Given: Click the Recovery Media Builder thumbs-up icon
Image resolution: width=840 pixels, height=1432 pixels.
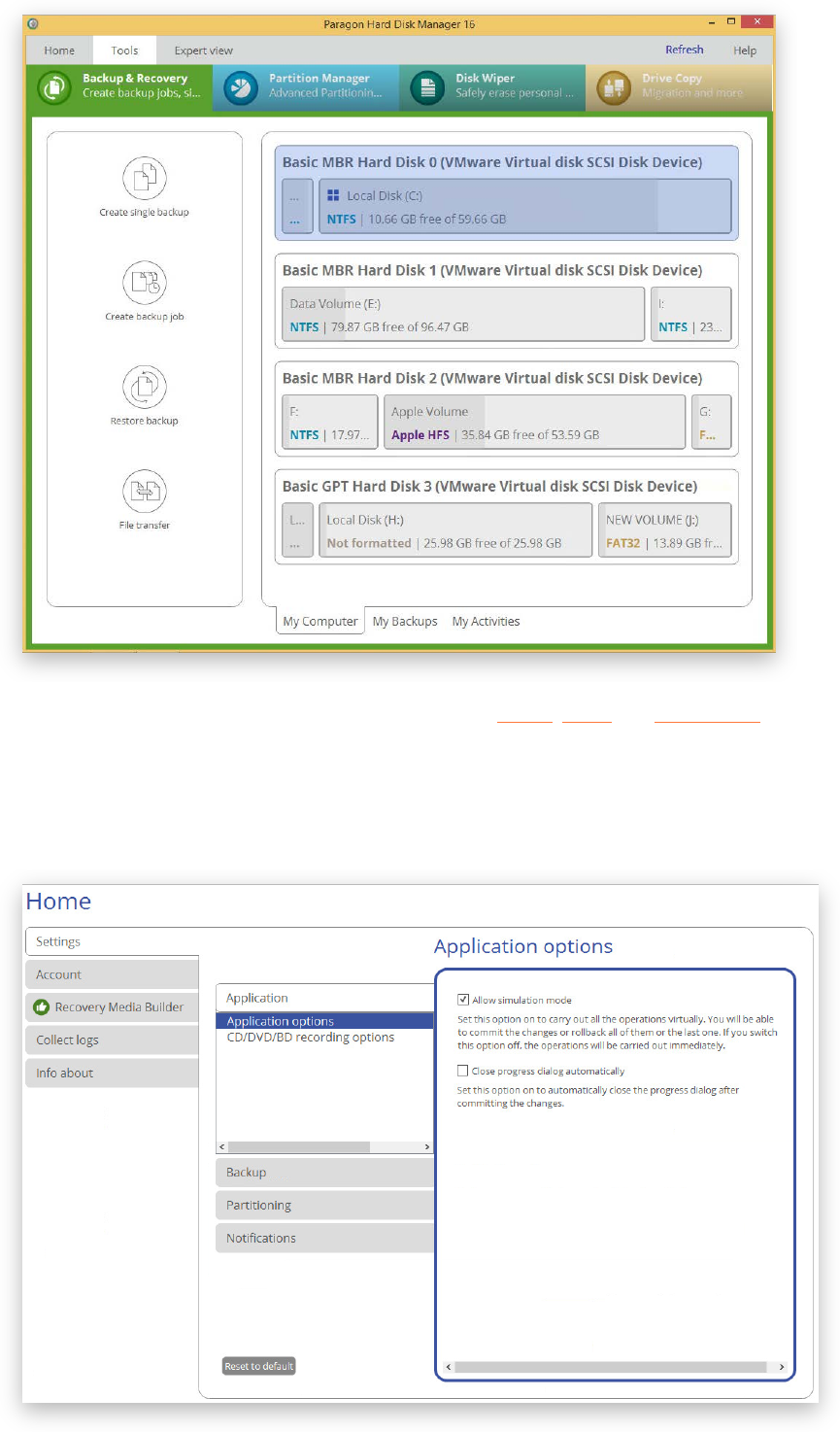Looking at the screenshot, I should (x=42, y=1007).
